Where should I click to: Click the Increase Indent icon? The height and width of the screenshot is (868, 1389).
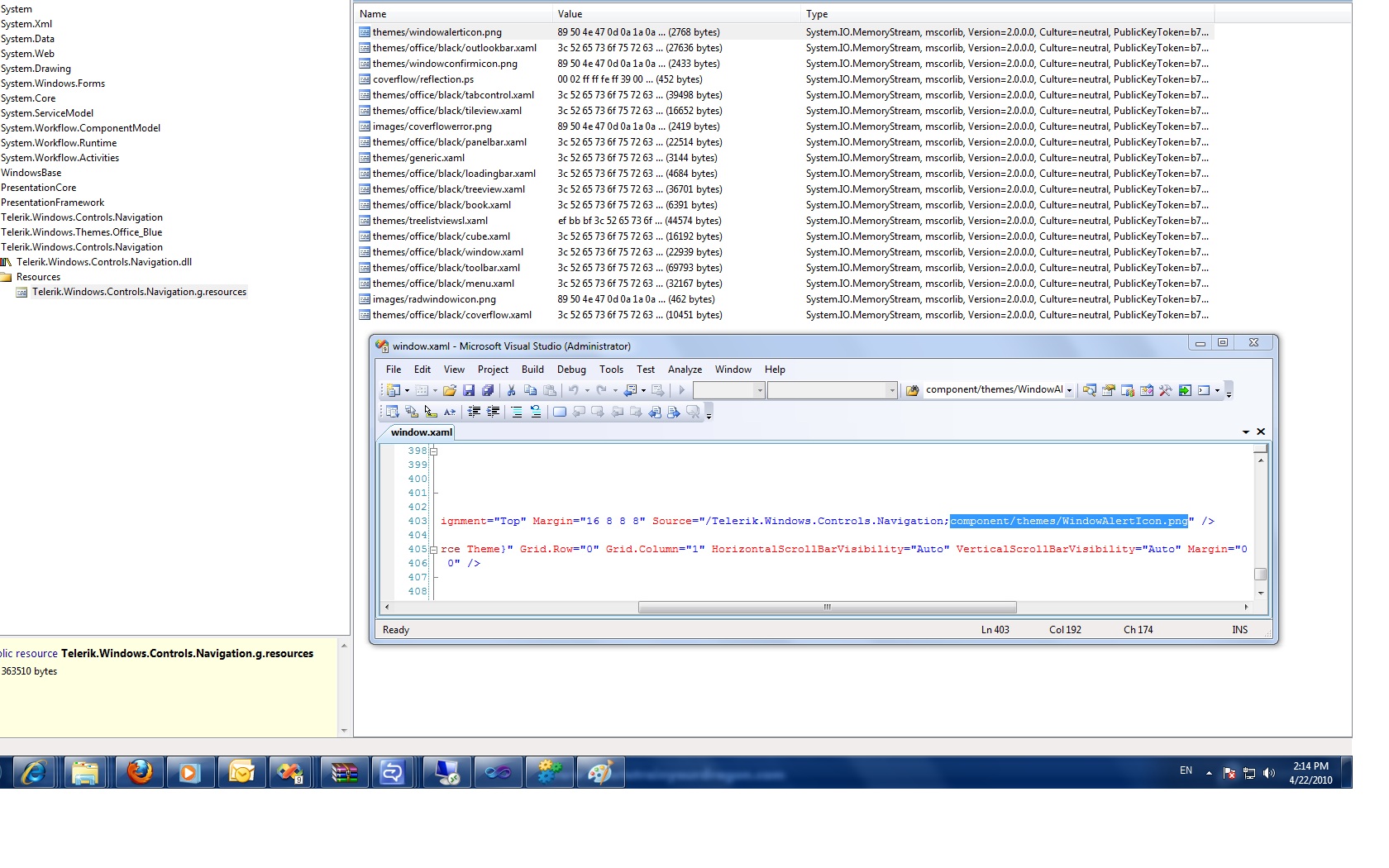pyautogui.click(x=493, y=412)
